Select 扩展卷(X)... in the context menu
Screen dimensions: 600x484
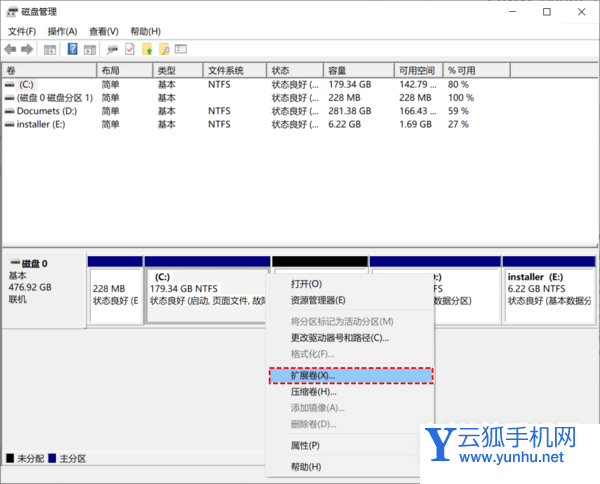(x=351, y=376)
